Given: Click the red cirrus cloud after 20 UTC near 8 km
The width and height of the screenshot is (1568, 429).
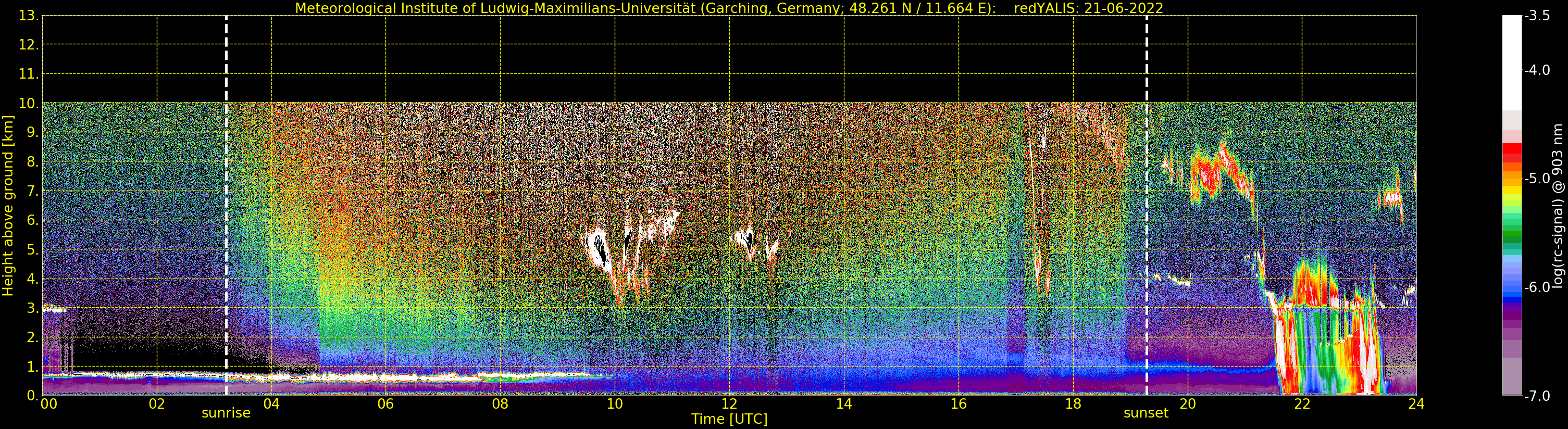Looking at the screenshot, I should tap(1208, 172).
